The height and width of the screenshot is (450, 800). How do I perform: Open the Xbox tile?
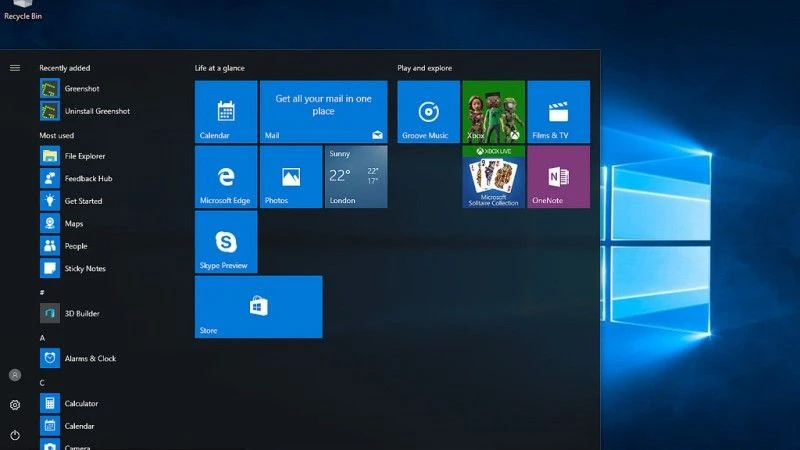493,112
